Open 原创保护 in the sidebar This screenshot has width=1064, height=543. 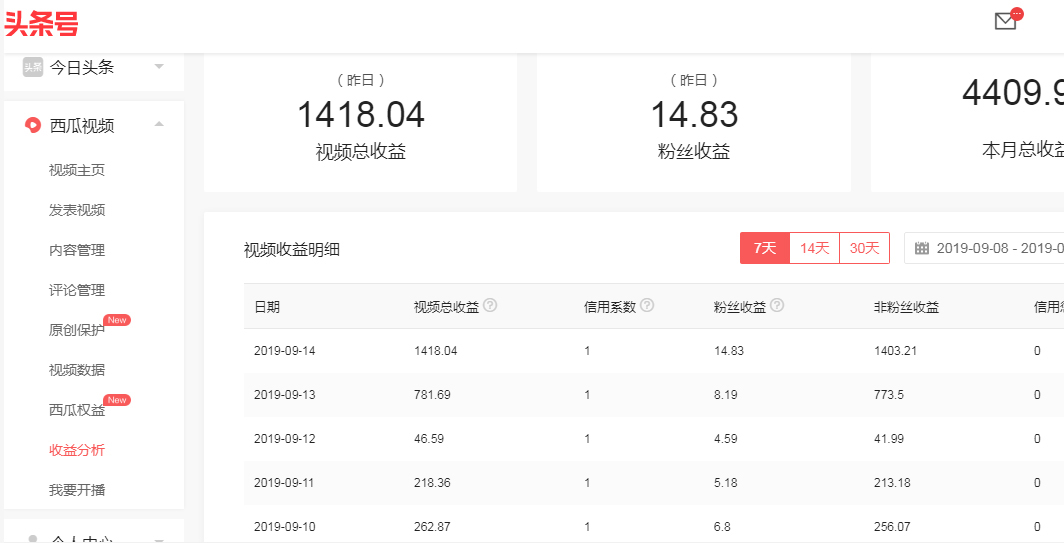(77, 330)
